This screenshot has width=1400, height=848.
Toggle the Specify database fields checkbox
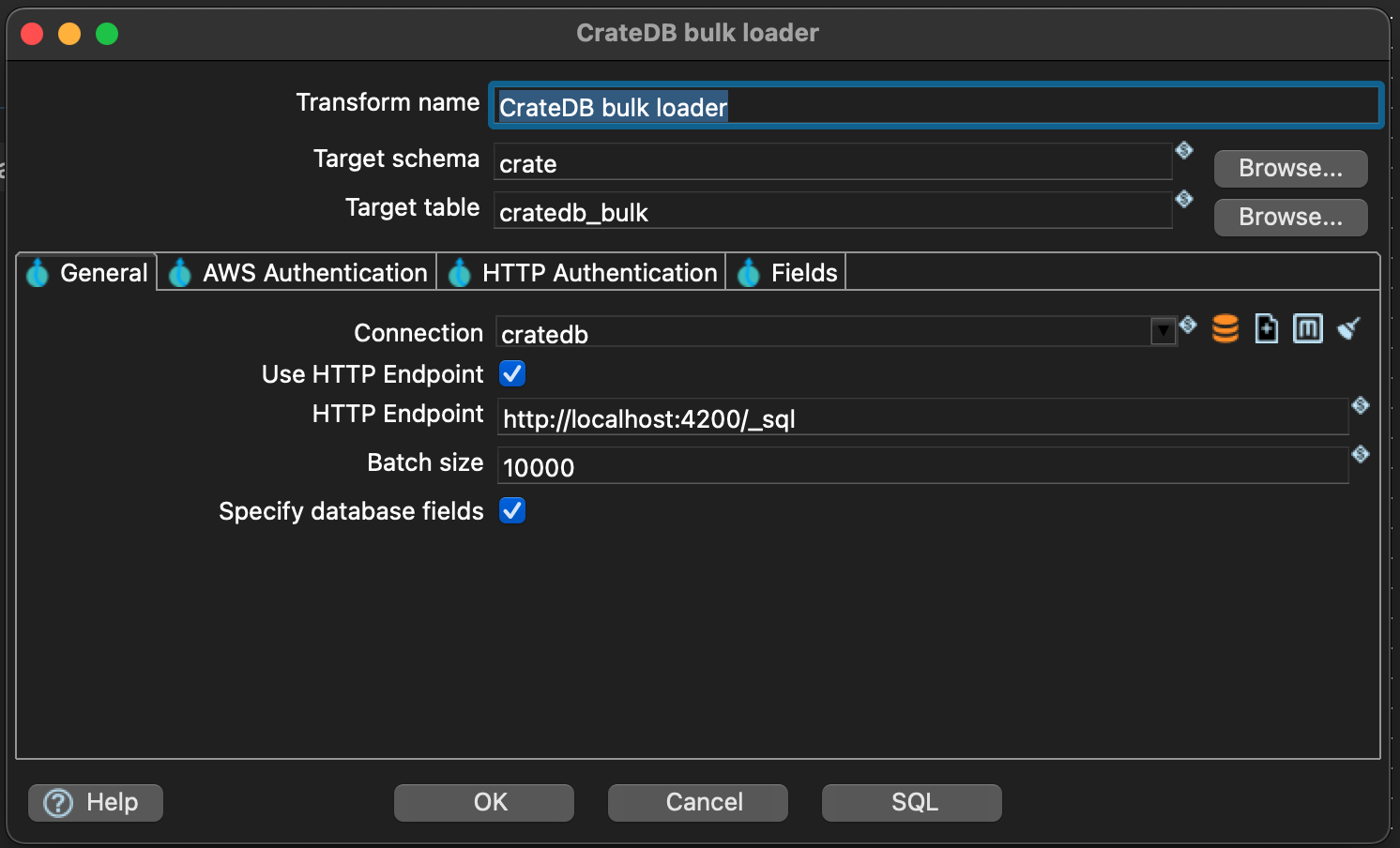(x=512, y=510)
